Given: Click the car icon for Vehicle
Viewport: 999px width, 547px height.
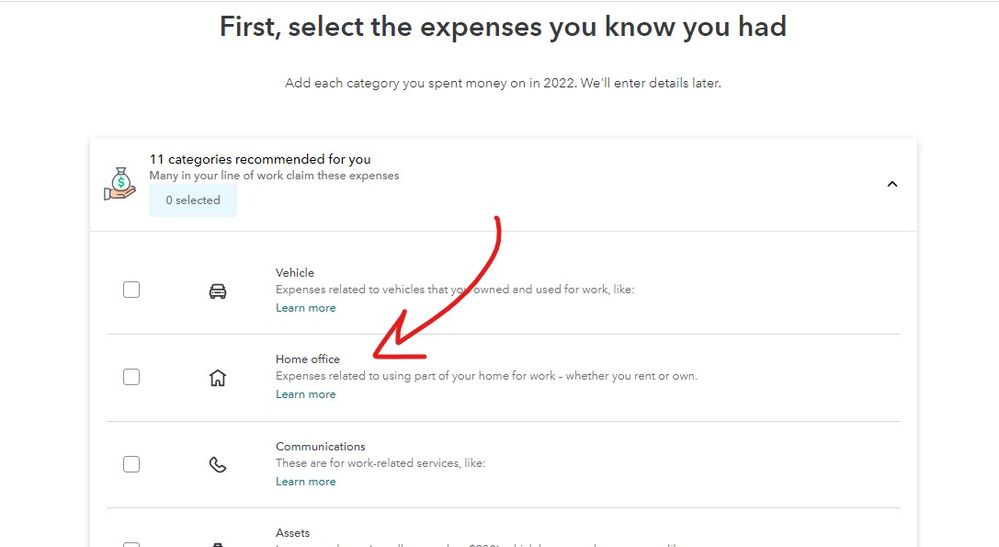Looking at the screenshot, I should pyautogui.click(x=217, y=291).
